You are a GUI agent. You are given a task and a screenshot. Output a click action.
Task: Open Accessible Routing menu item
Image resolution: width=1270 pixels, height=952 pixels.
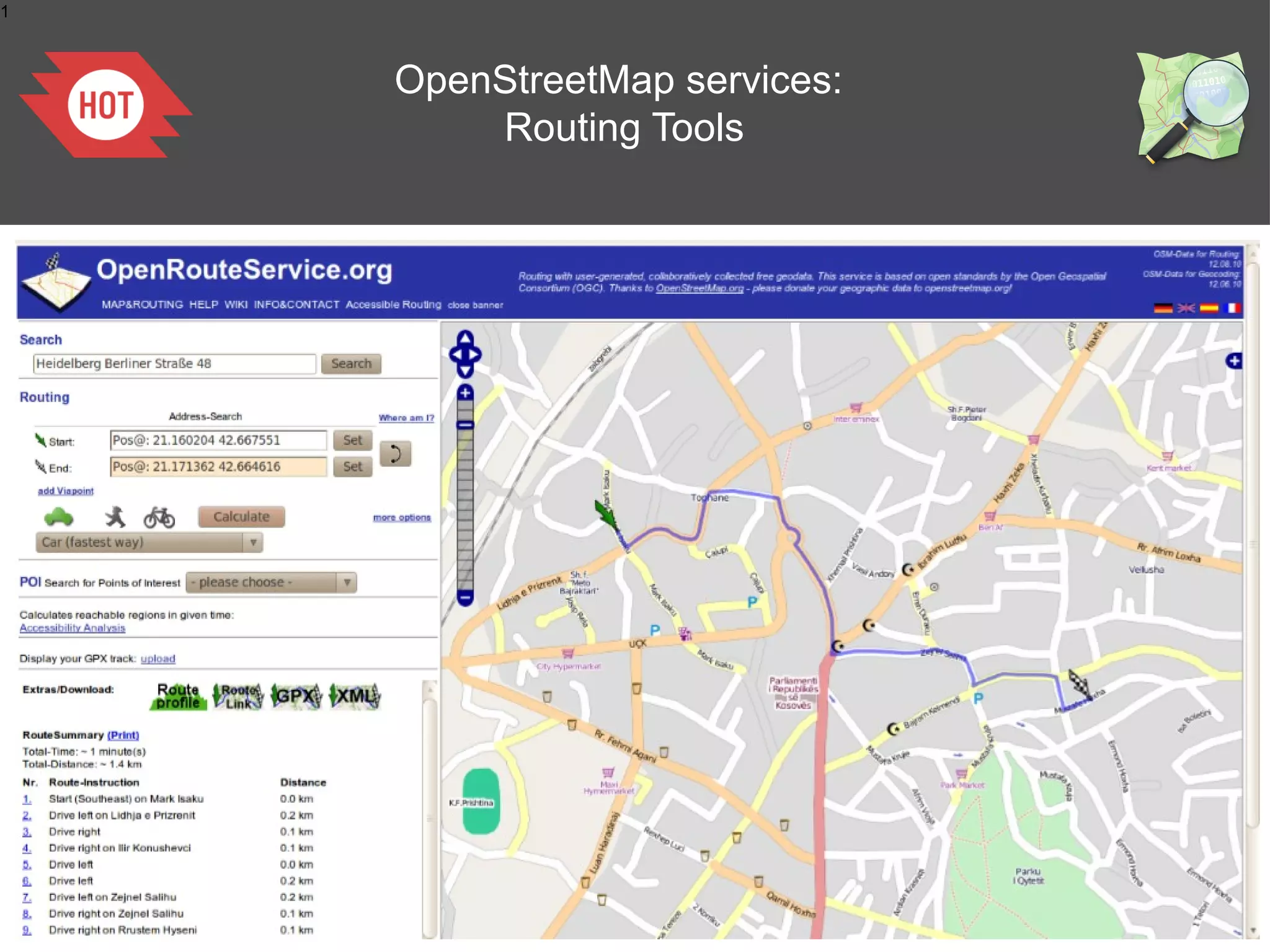pos(393,305)
